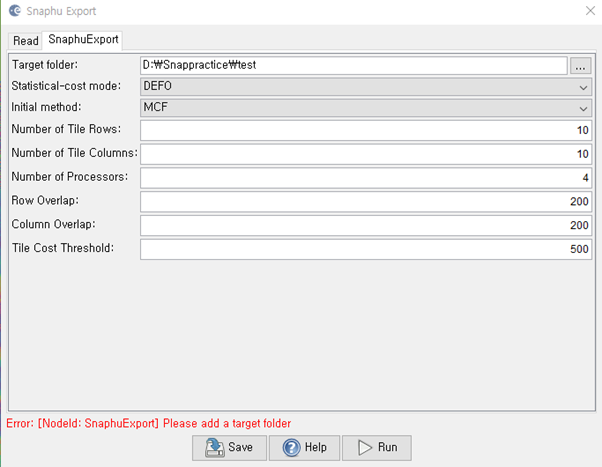Click the 'Number of Processors:' label

[x=70, y=177]
